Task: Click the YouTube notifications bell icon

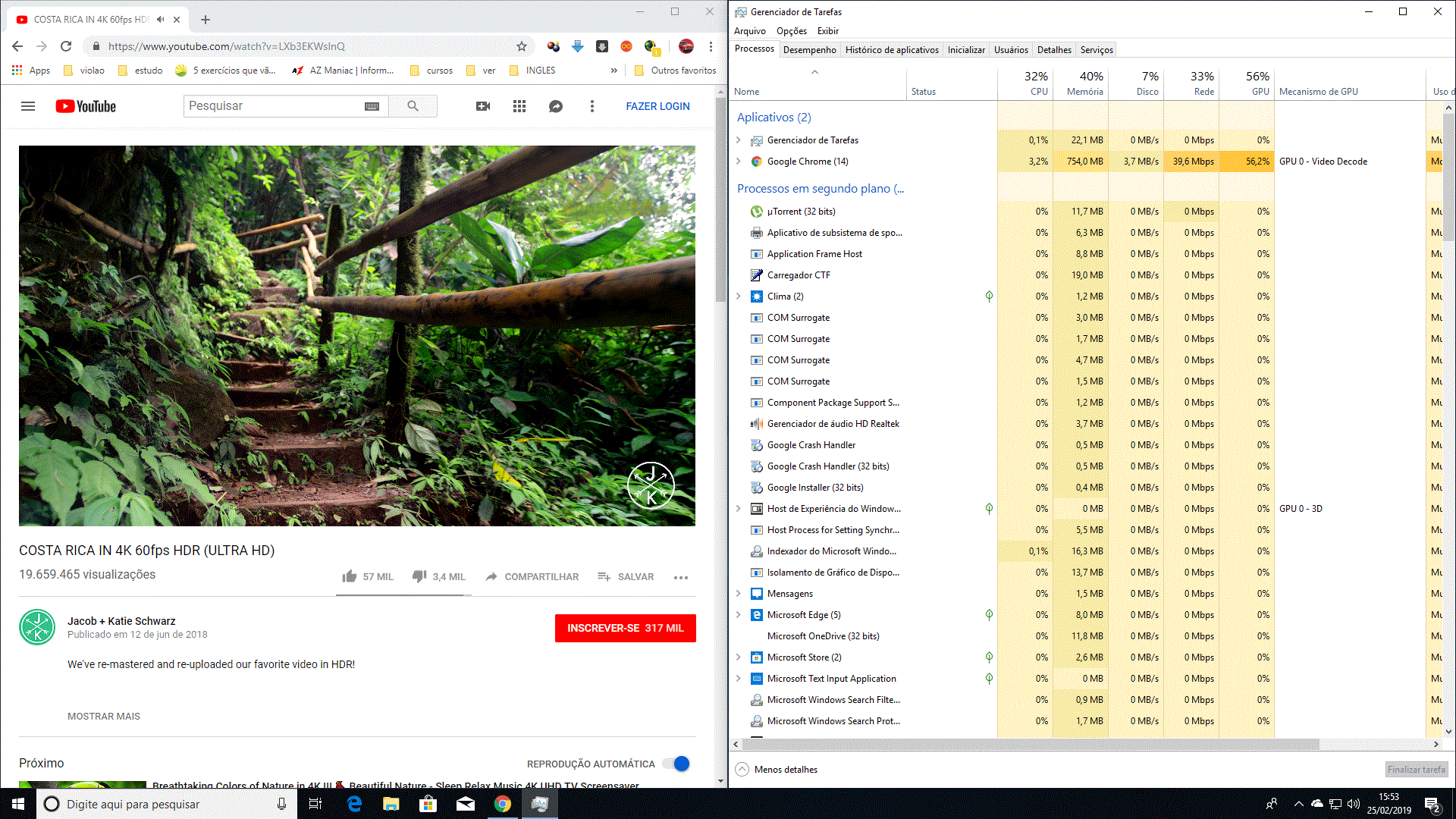Action: pos(556,106)
